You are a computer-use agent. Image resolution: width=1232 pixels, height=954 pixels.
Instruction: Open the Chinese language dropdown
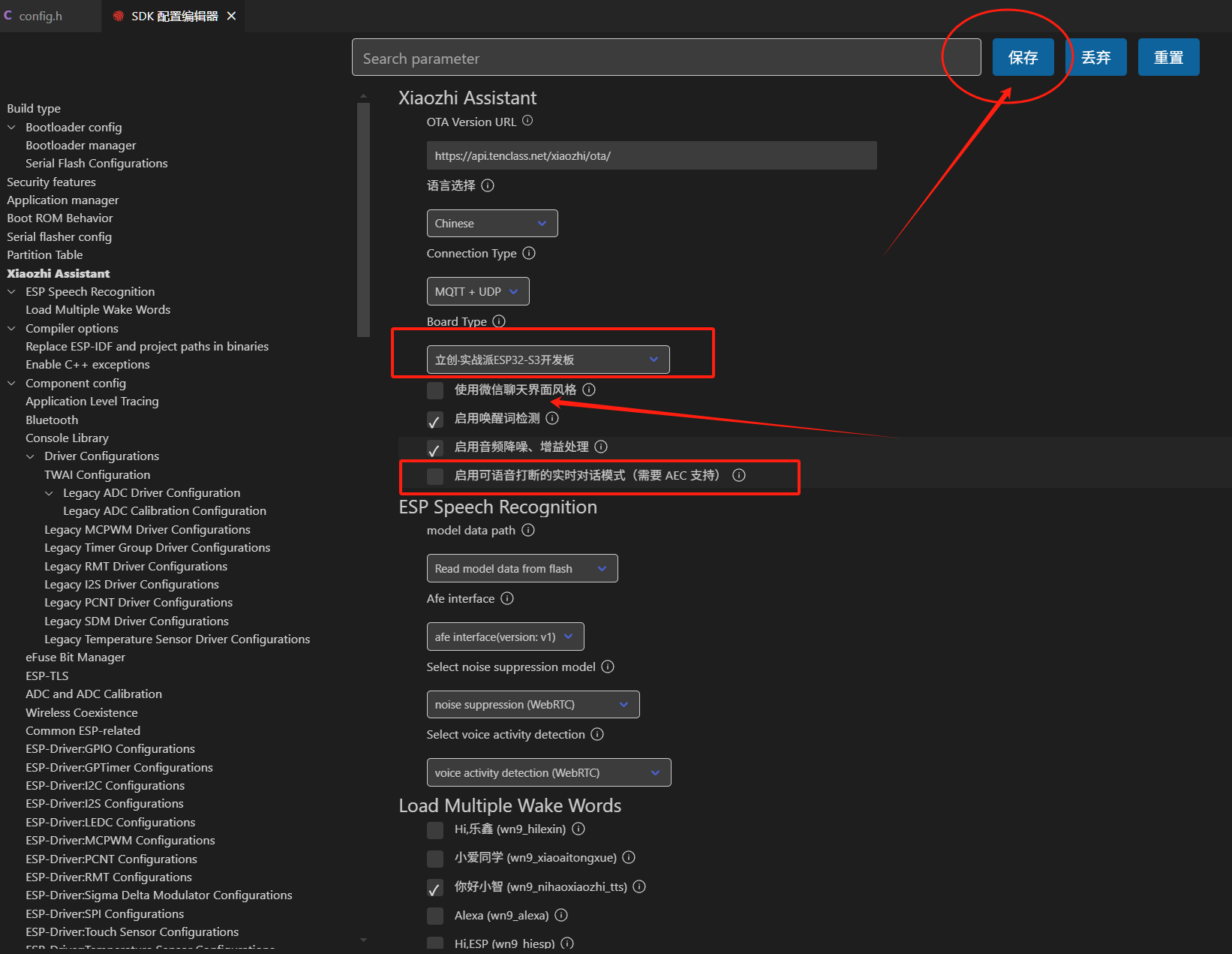491,224
